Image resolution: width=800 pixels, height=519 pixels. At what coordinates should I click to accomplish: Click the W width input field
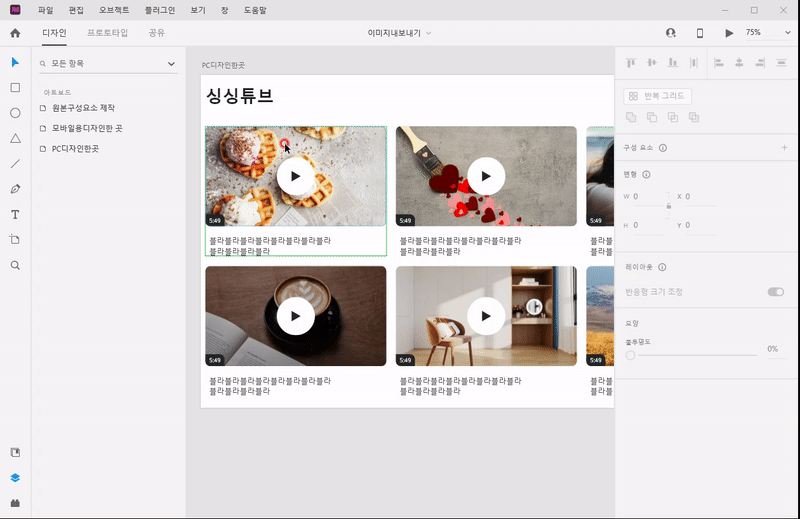point(648,197)
